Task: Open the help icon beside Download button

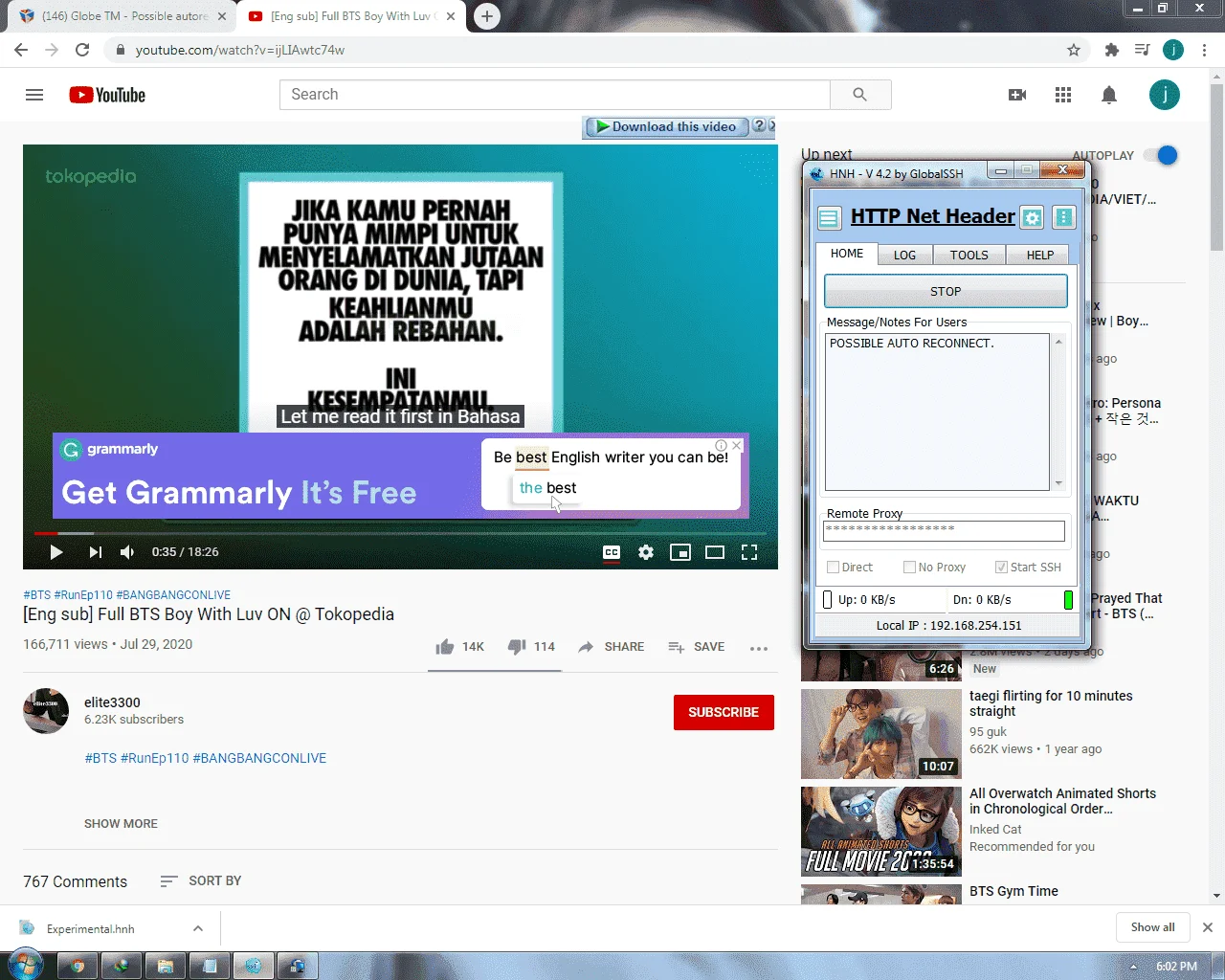Action: (759, 125)
